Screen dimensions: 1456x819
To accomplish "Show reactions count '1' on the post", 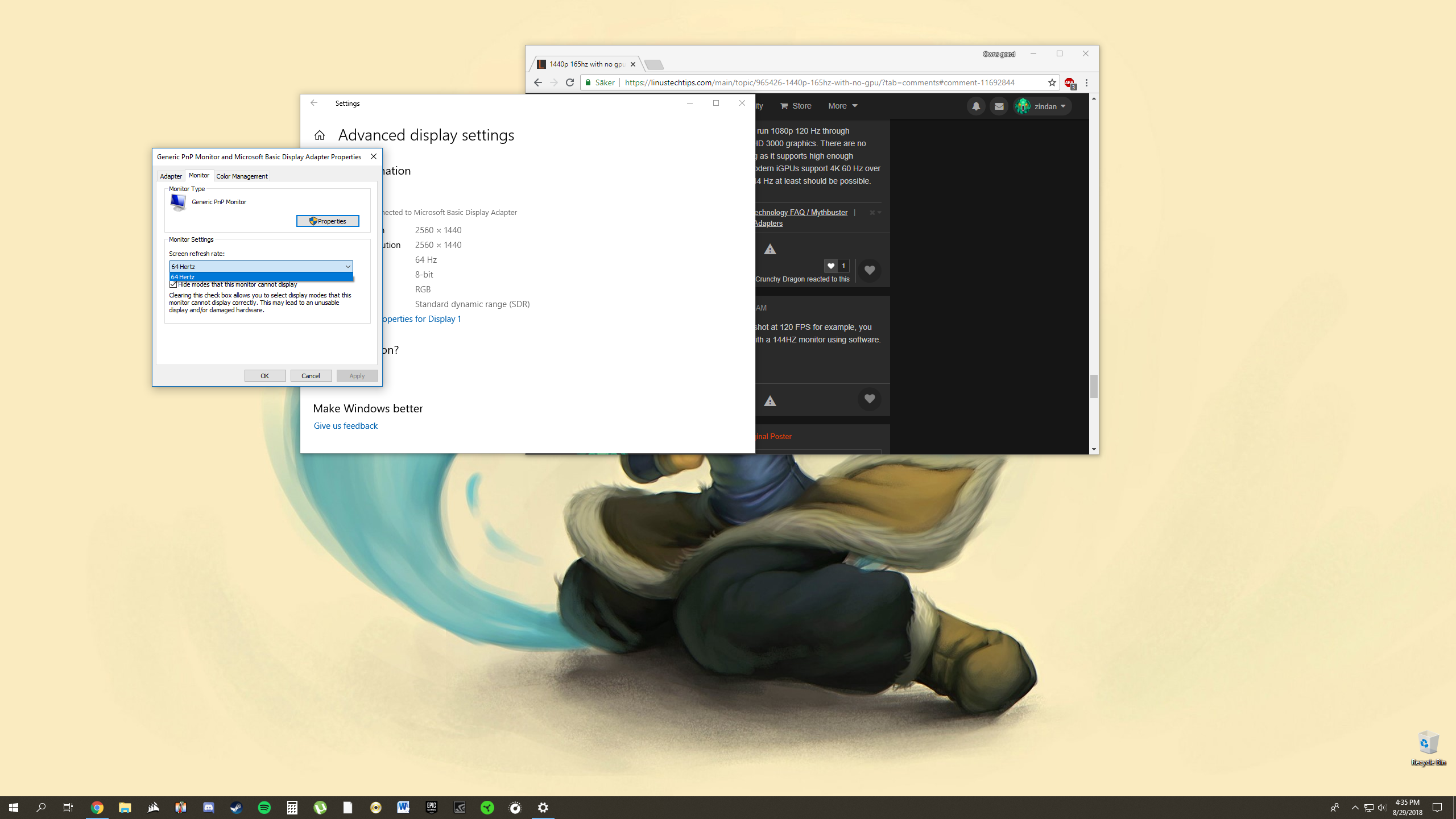I will pyautogui.click(x=843, y=266).
